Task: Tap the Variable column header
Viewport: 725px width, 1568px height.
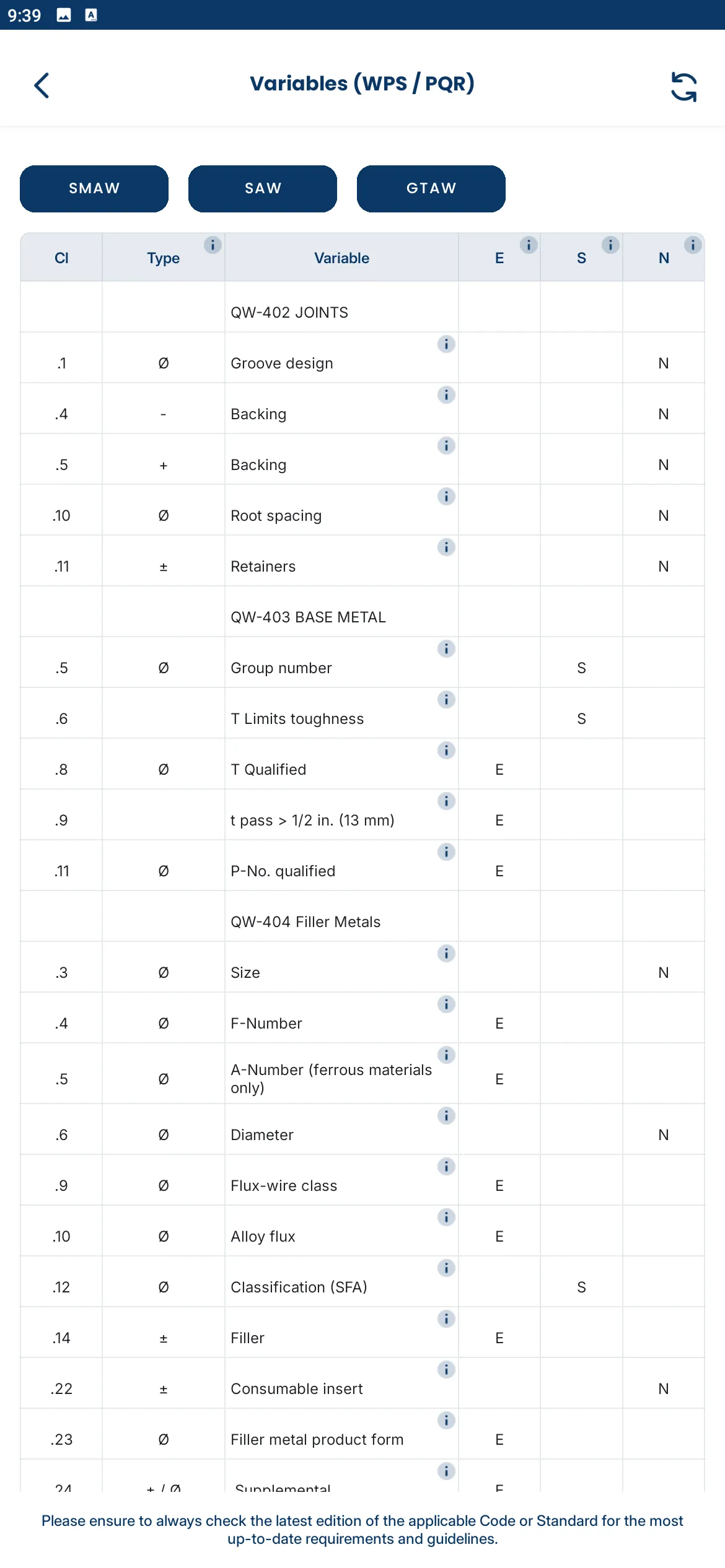Action: [x=341, y=258]
